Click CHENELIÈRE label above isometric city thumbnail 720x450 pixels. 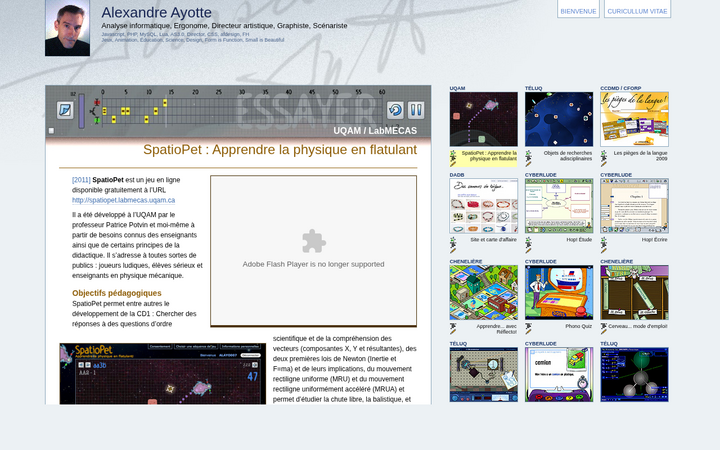click(466, 261)
